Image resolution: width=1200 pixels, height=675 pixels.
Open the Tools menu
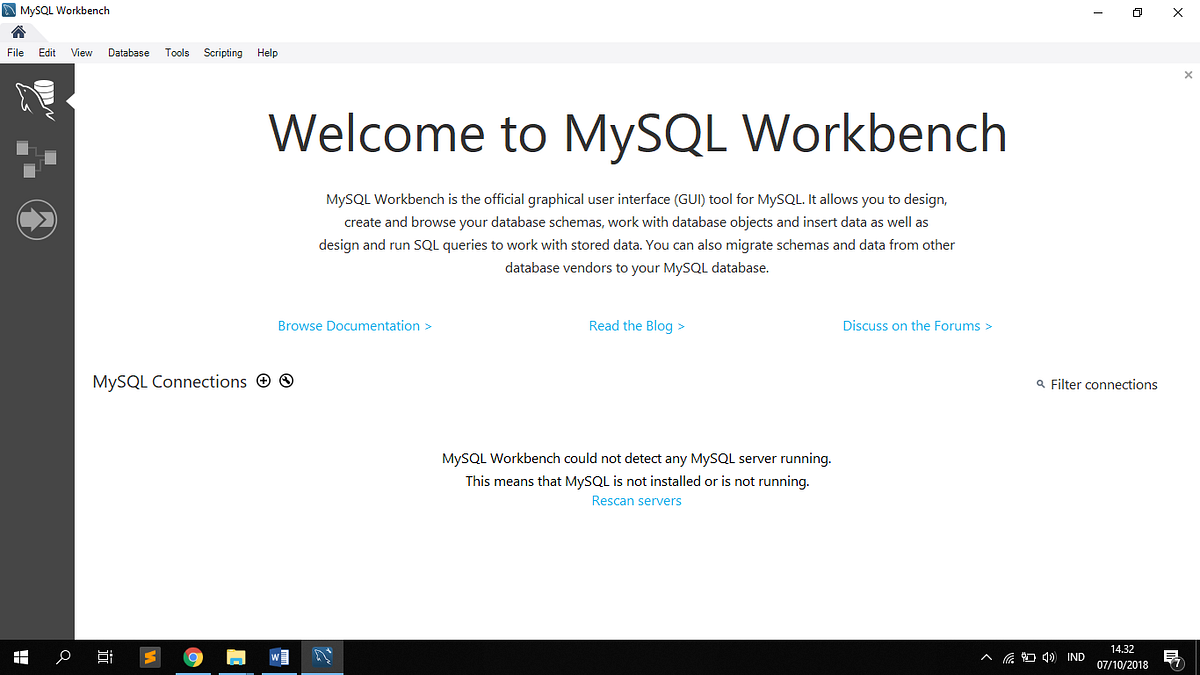(x=177, y=52)
